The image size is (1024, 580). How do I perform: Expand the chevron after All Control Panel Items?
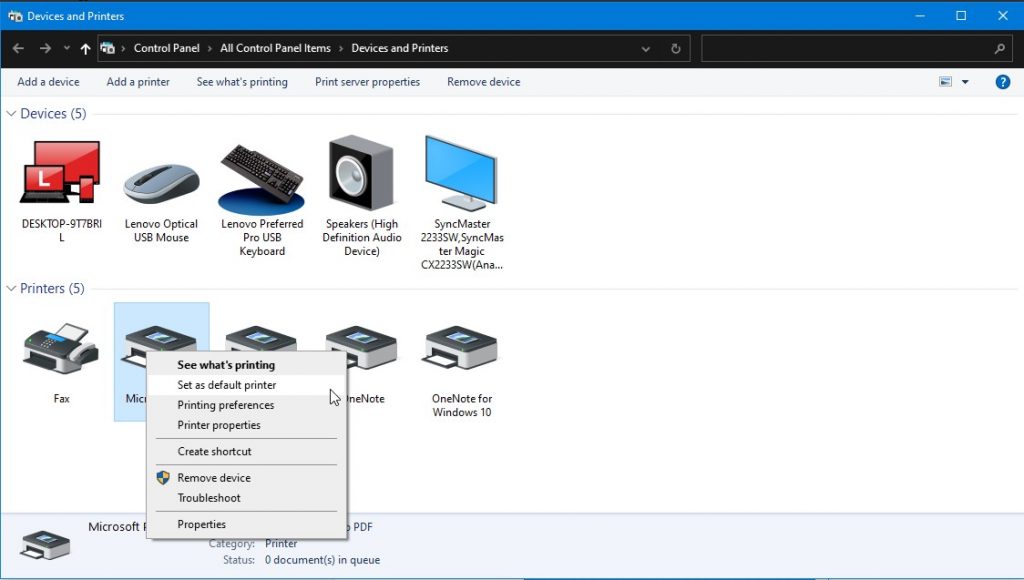[x=341, y=48]
